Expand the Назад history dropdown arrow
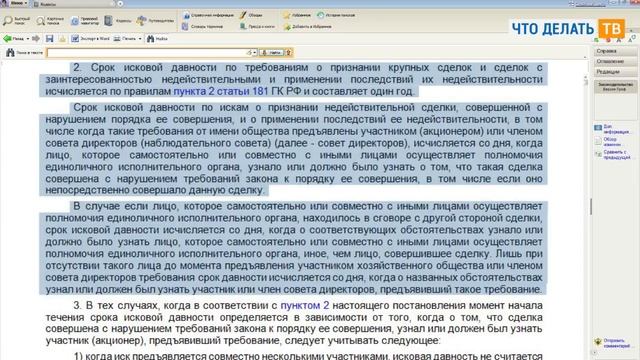The width and height of the screenshot is (640, 360). pyautogui.click(x=28, y=39)
